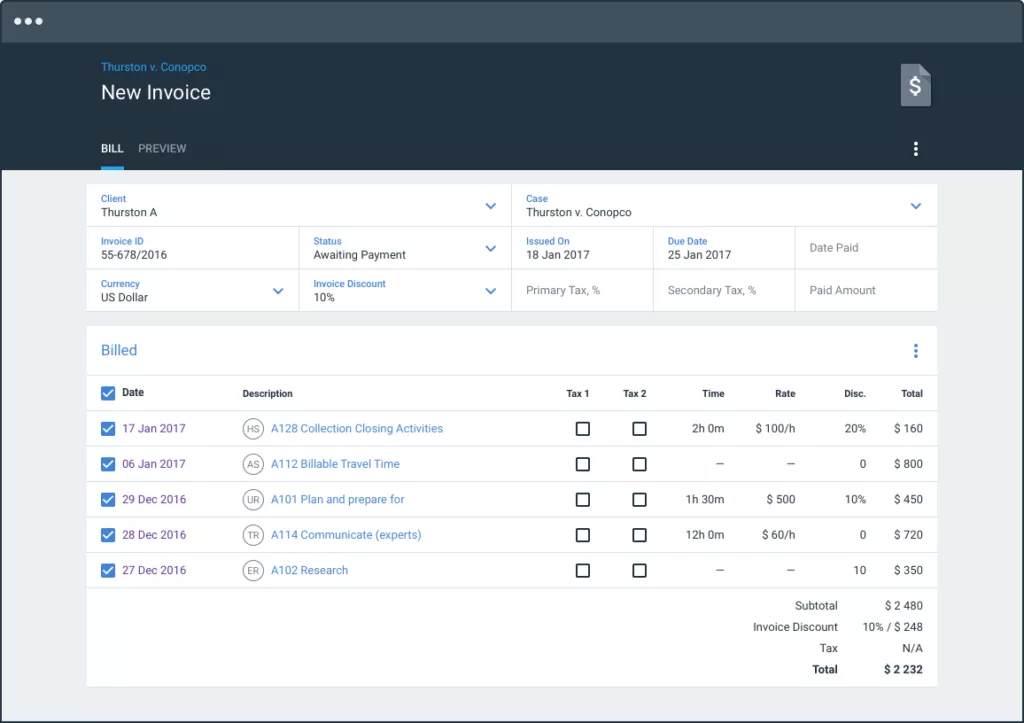Click the AS avatar badge
Image resolution: width=1024 pixels, height=723 pixels.
point(253,464)
